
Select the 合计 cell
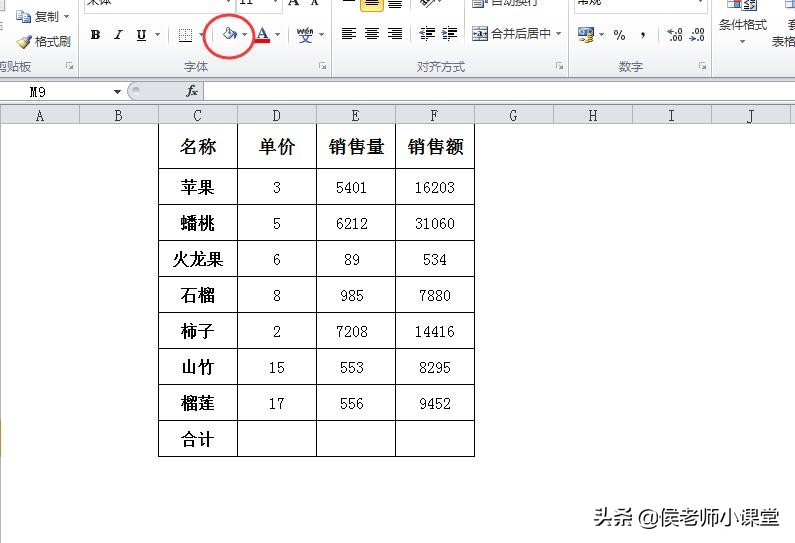(198, 439)
